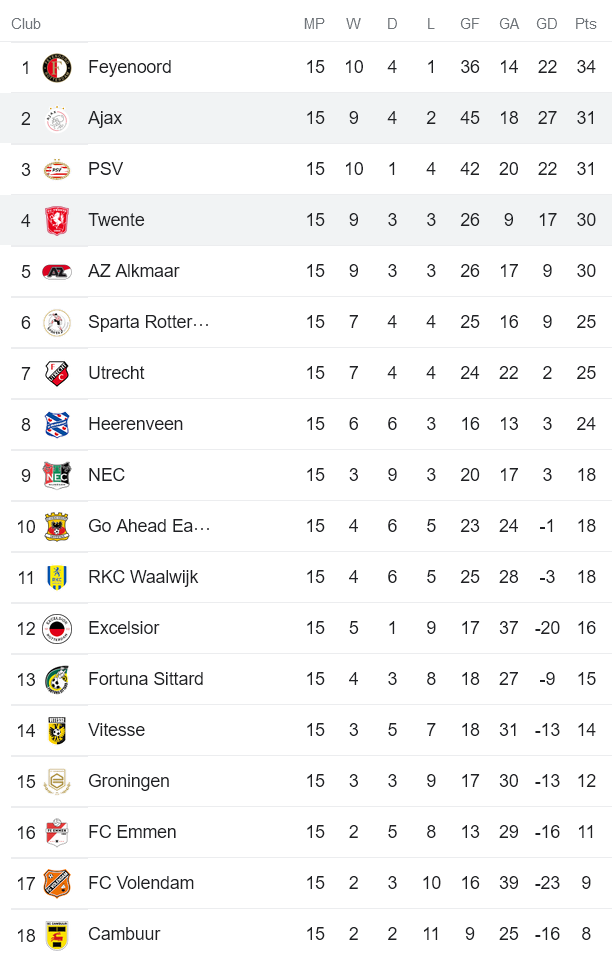Click the Cambuur club crest

tap(57, 935)
